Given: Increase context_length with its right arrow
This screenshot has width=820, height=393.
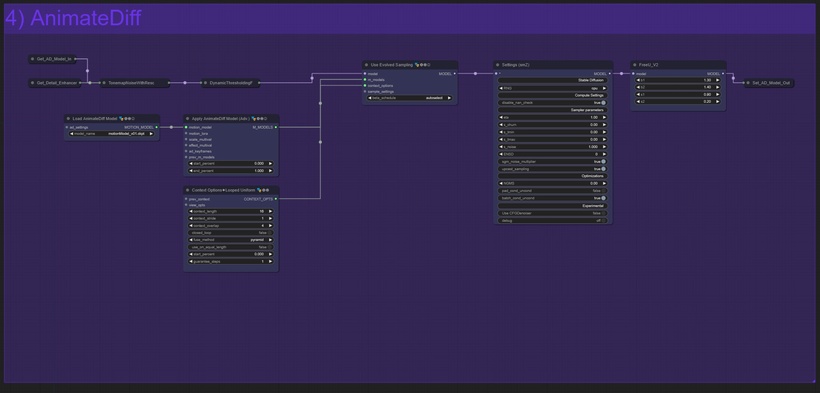Looking at the screenshot, I should [x=270, y=211].
